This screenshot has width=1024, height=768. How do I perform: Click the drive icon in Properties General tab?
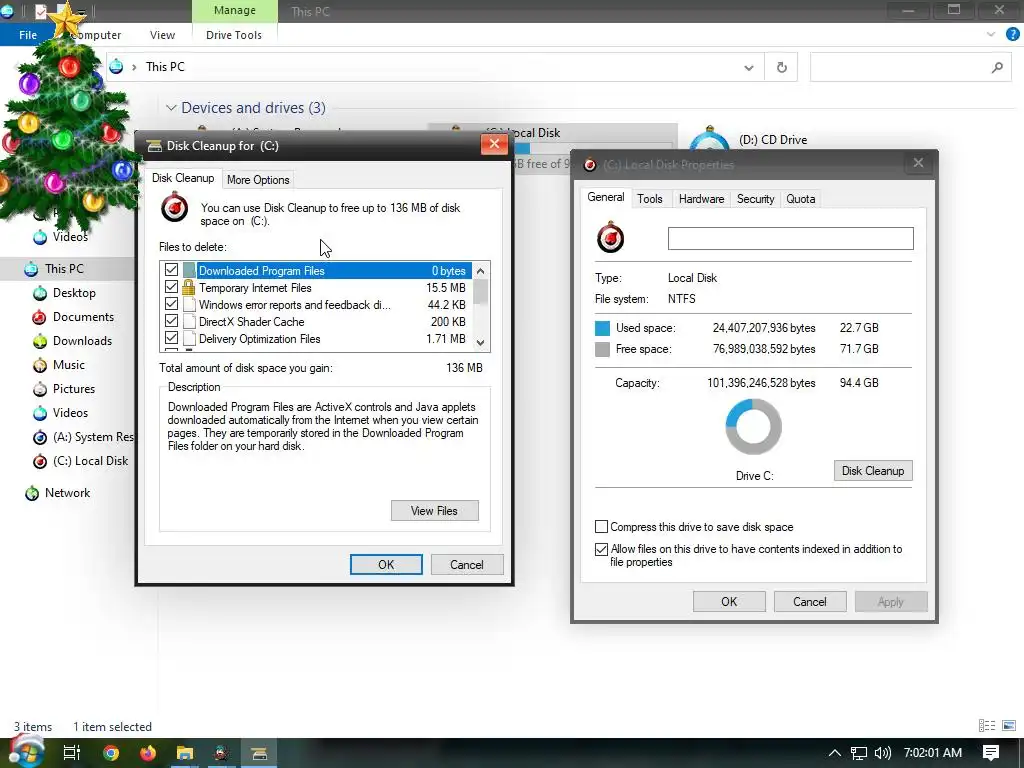pyautogui.click(x=611, y=237)
